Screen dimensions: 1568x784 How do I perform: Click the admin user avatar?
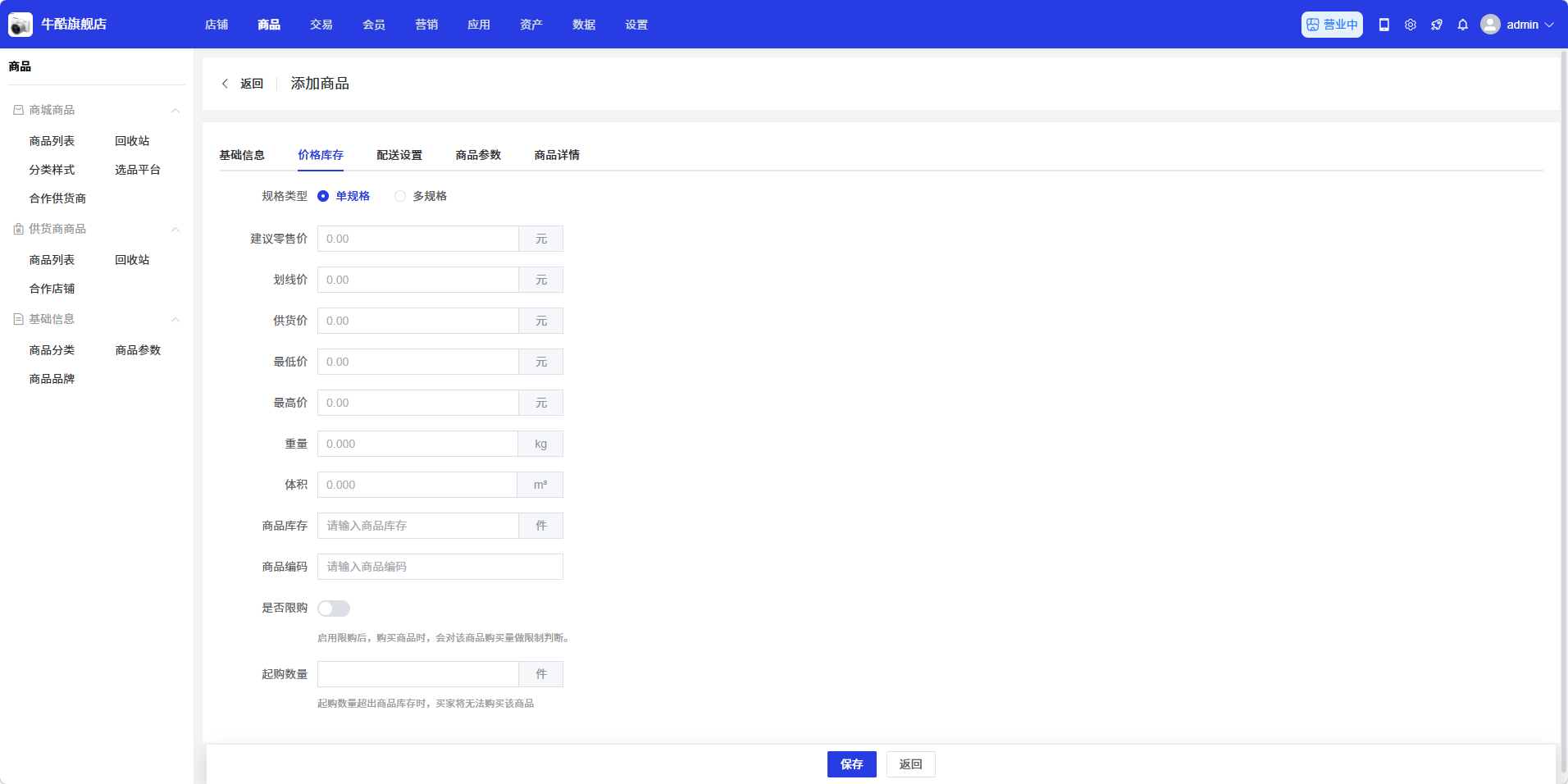pos(1490,25)
